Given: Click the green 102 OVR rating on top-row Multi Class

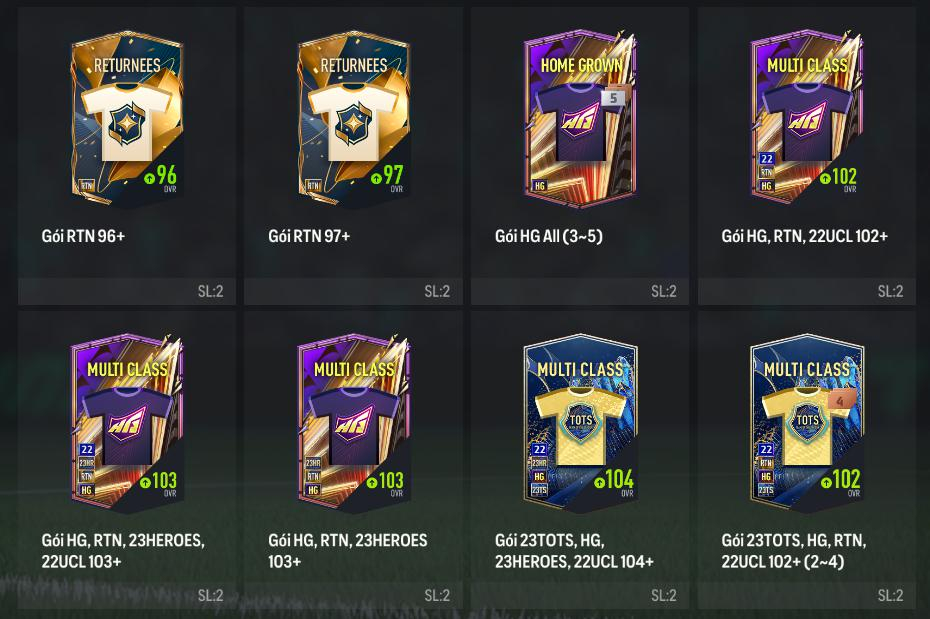Looking at the screenshot, I should pos(839,177).
